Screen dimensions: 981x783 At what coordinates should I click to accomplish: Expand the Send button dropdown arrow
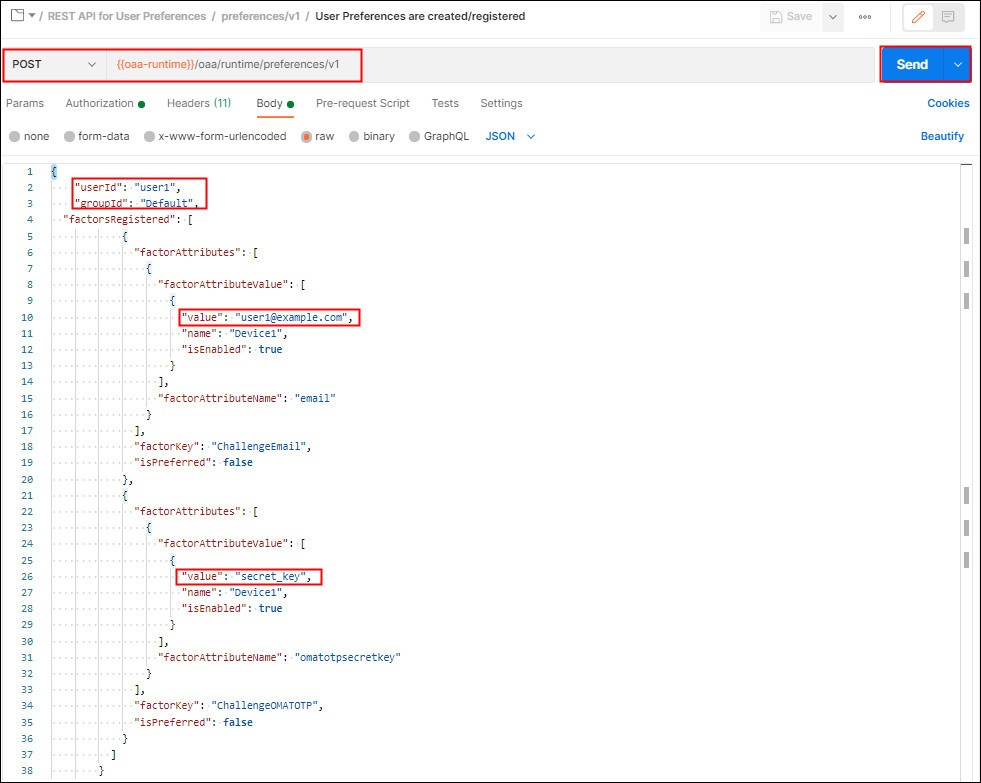point(957,64)
